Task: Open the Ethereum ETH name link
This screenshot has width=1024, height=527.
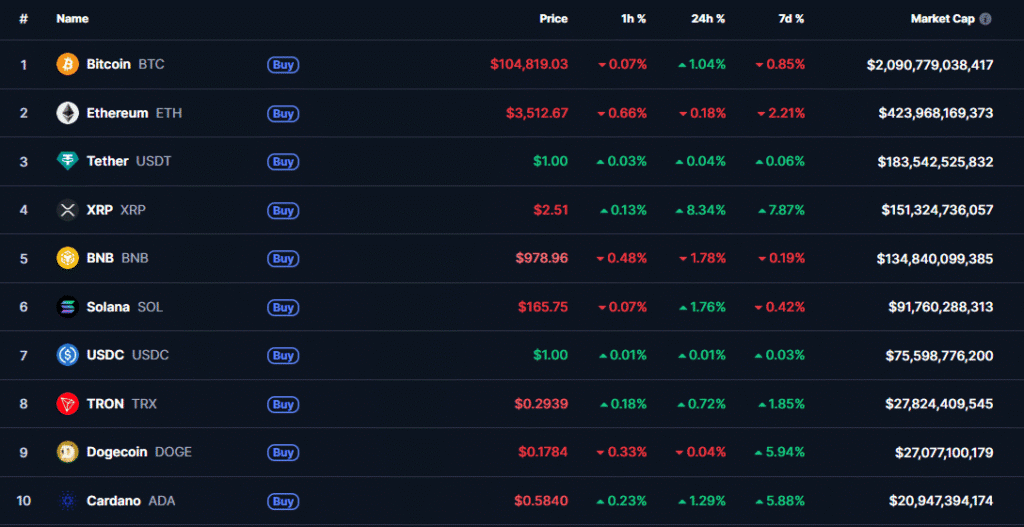Action: tap(135, 113)
